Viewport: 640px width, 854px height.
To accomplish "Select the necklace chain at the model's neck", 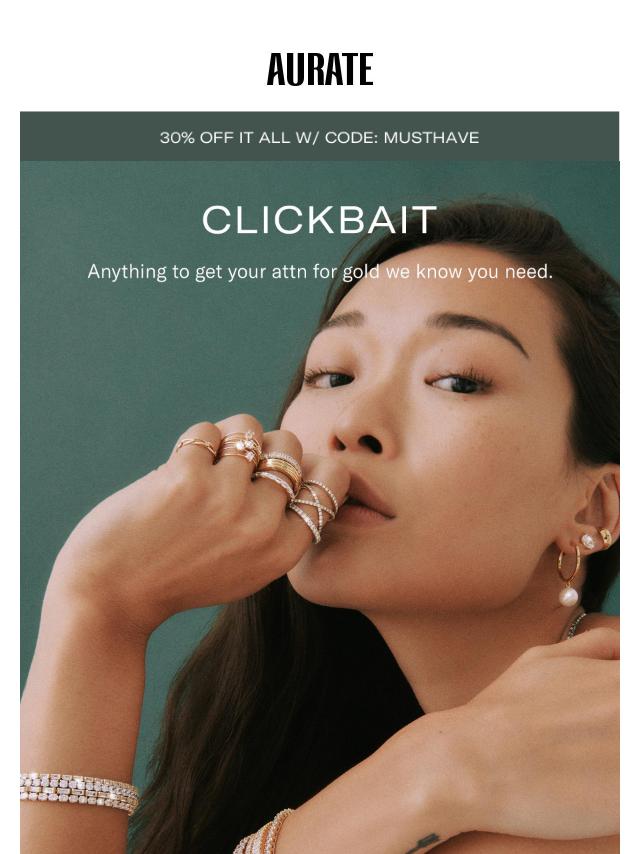I will click(574, 625).
